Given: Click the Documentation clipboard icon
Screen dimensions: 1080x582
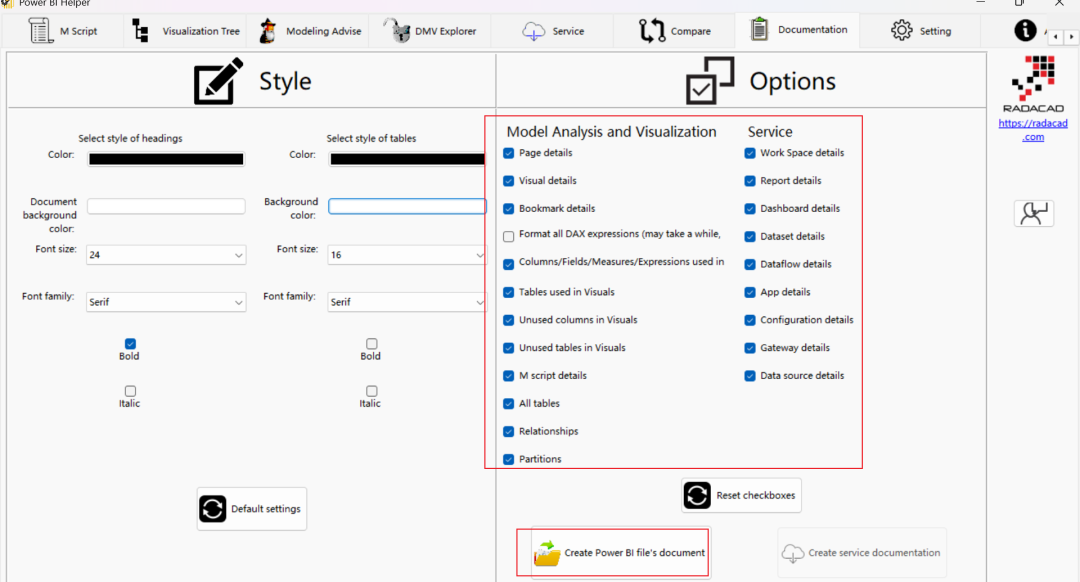Looking at the screenshot, I should pyautogui.click(x=759, y=30).
